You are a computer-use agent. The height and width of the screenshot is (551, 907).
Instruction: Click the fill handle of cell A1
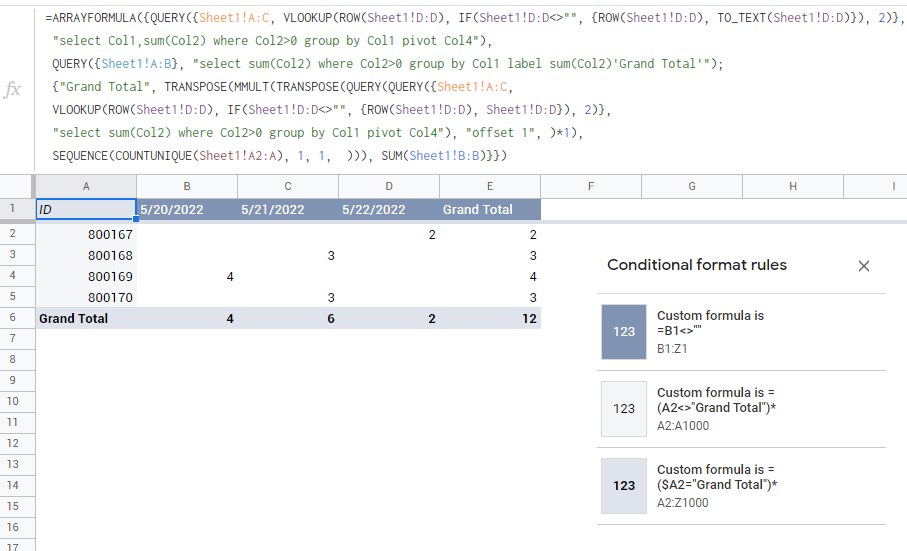(x=136, y=219)
